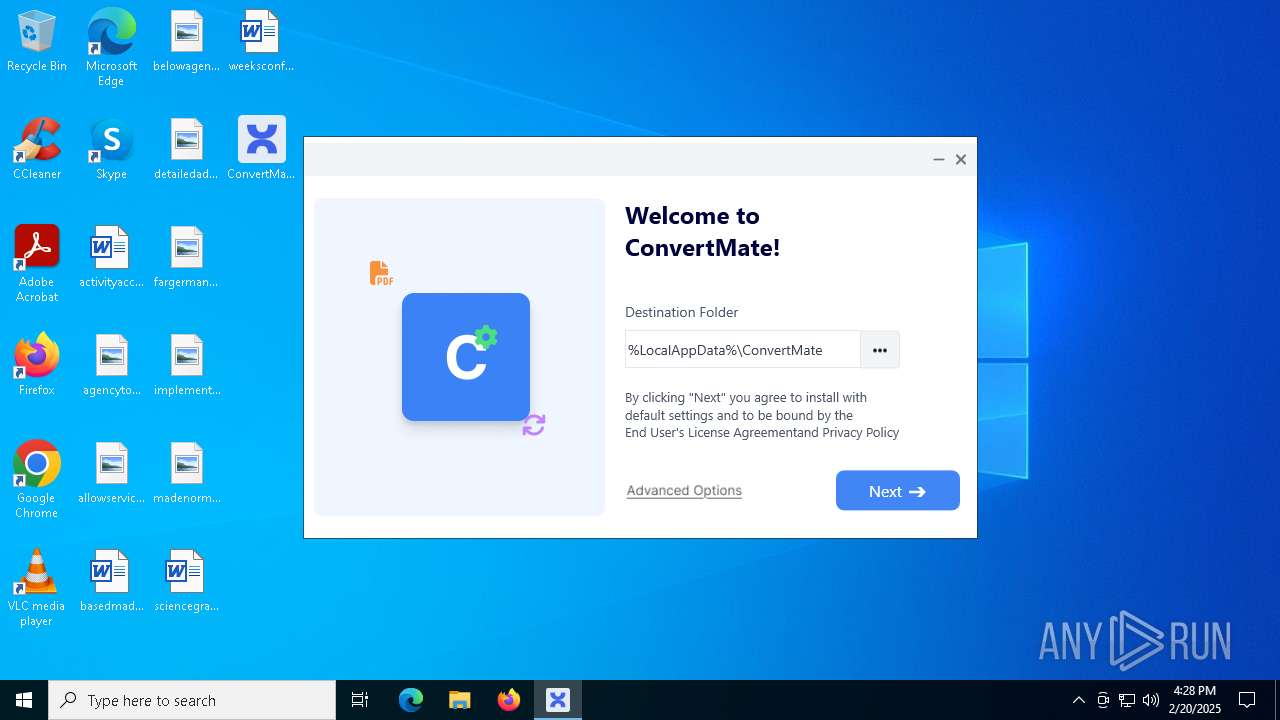Close the ConvertMate installer window
The height and width of the screenshot is (720, 1280).
coord(961,159)
